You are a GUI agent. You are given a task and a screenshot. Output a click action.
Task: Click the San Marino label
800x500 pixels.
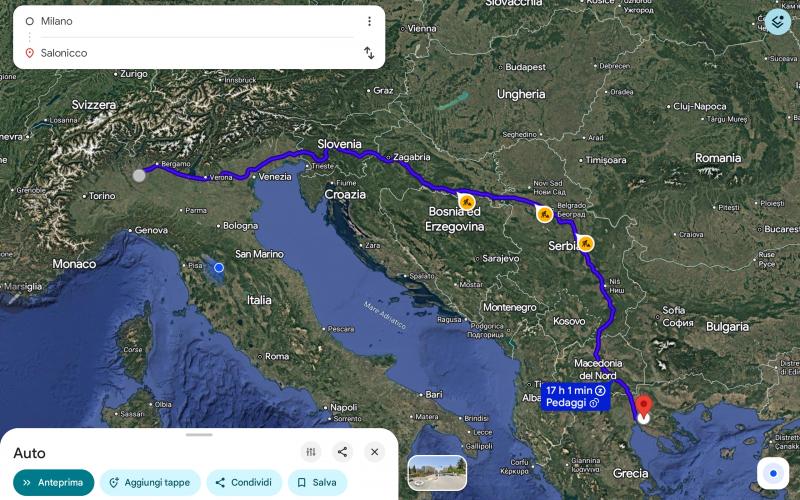tap(259, 254)
